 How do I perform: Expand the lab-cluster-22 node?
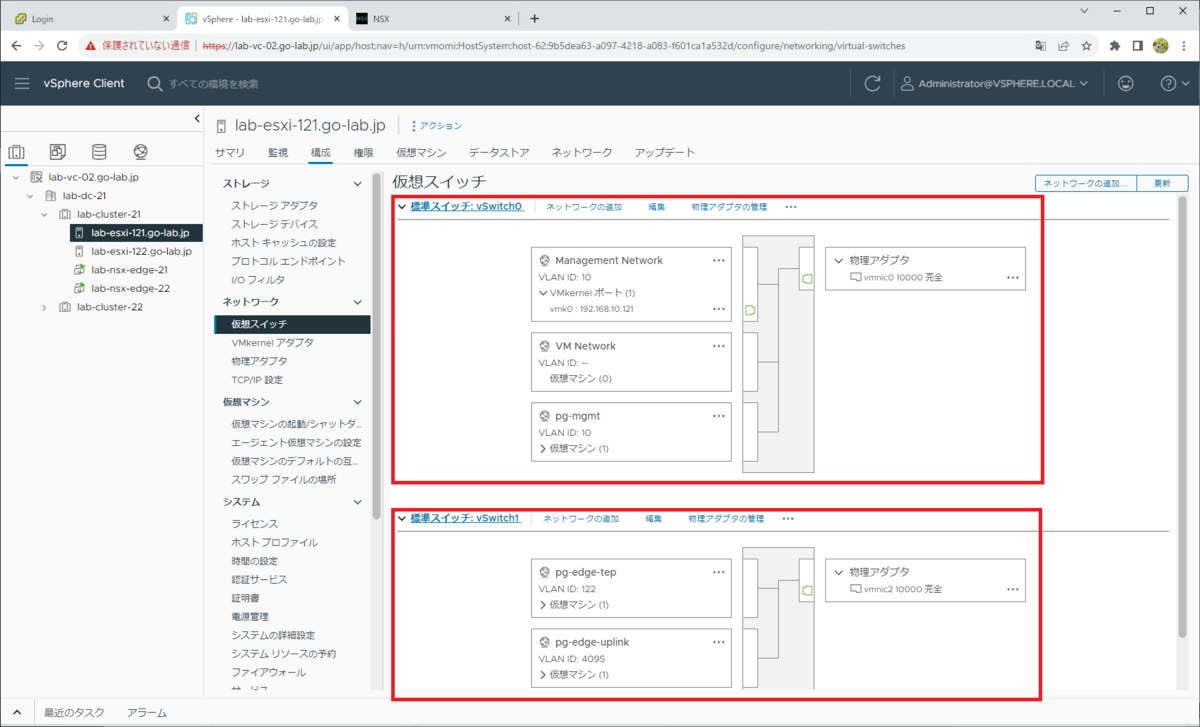(44, 307)
